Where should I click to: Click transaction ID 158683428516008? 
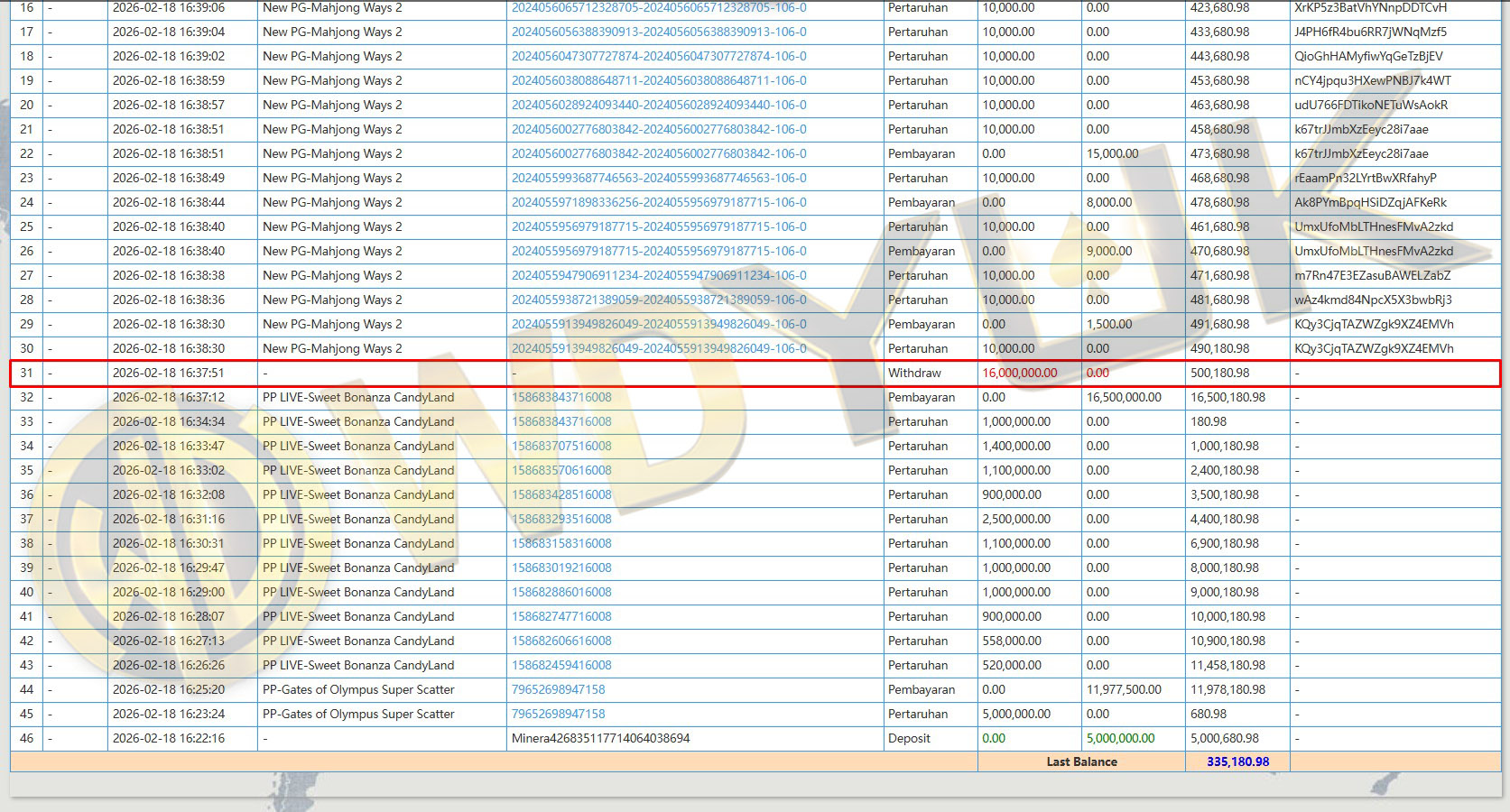[561, 494]
